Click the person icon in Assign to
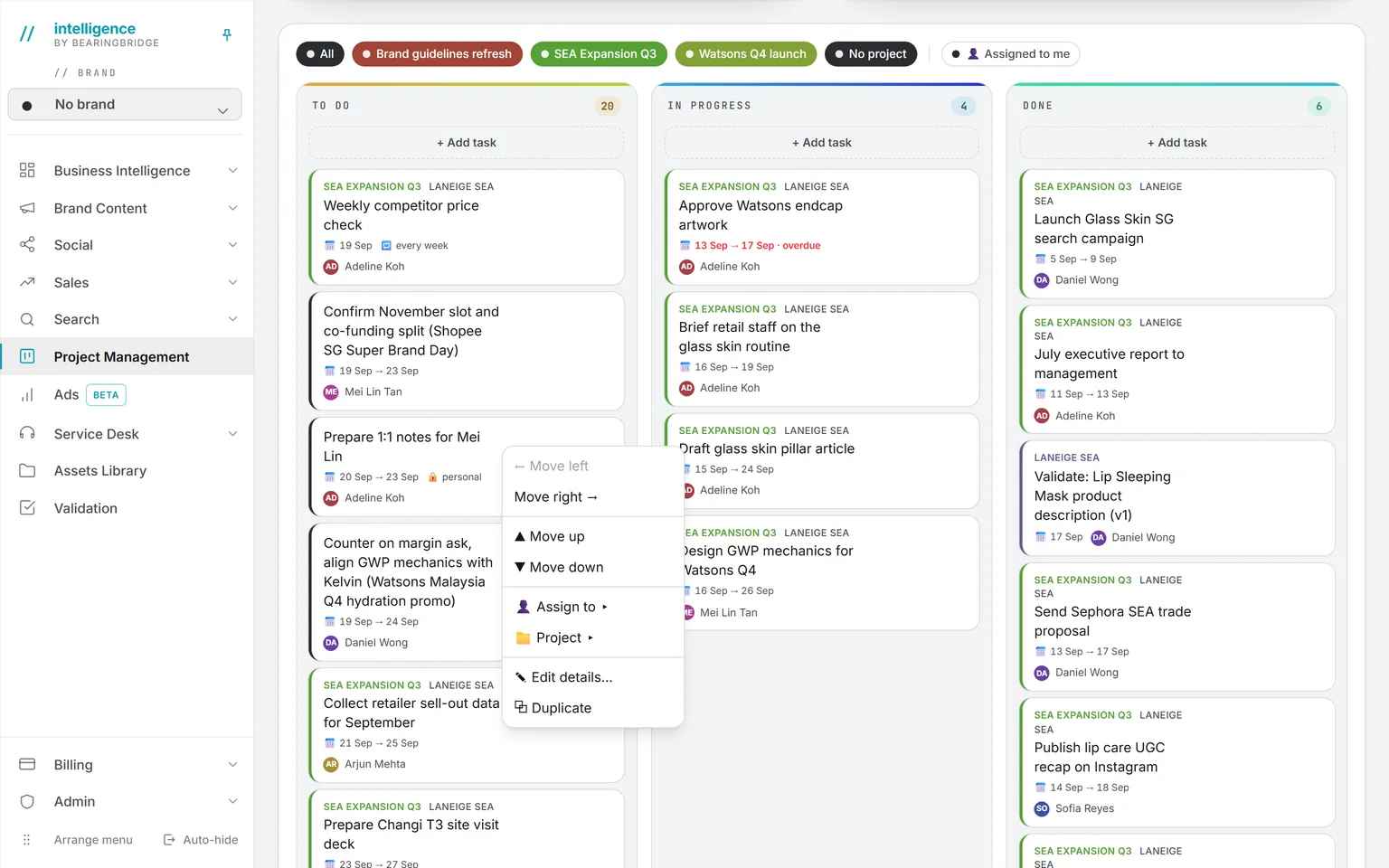This screenshot has height=868, width=1389. tap(523, 607)
